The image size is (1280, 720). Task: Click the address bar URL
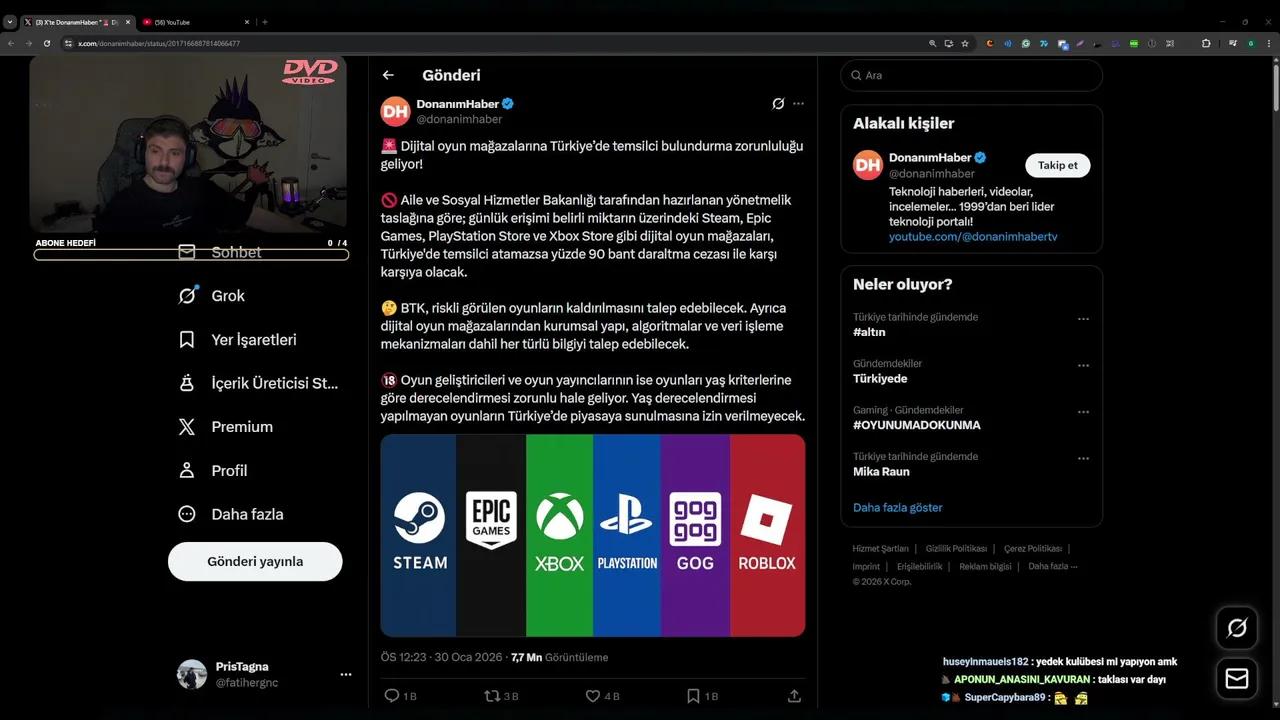(159, 44)
